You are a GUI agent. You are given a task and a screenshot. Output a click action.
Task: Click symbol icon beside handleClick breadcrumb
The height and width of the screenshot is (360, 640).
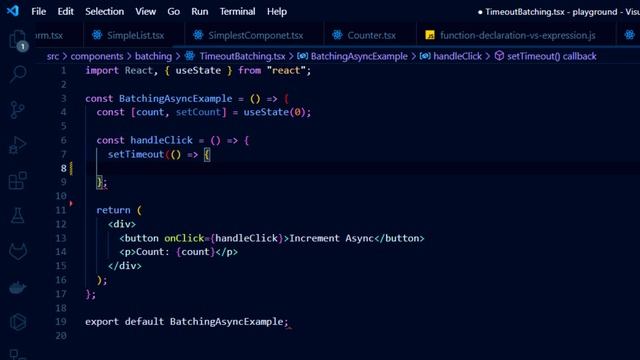click(425, 56)
